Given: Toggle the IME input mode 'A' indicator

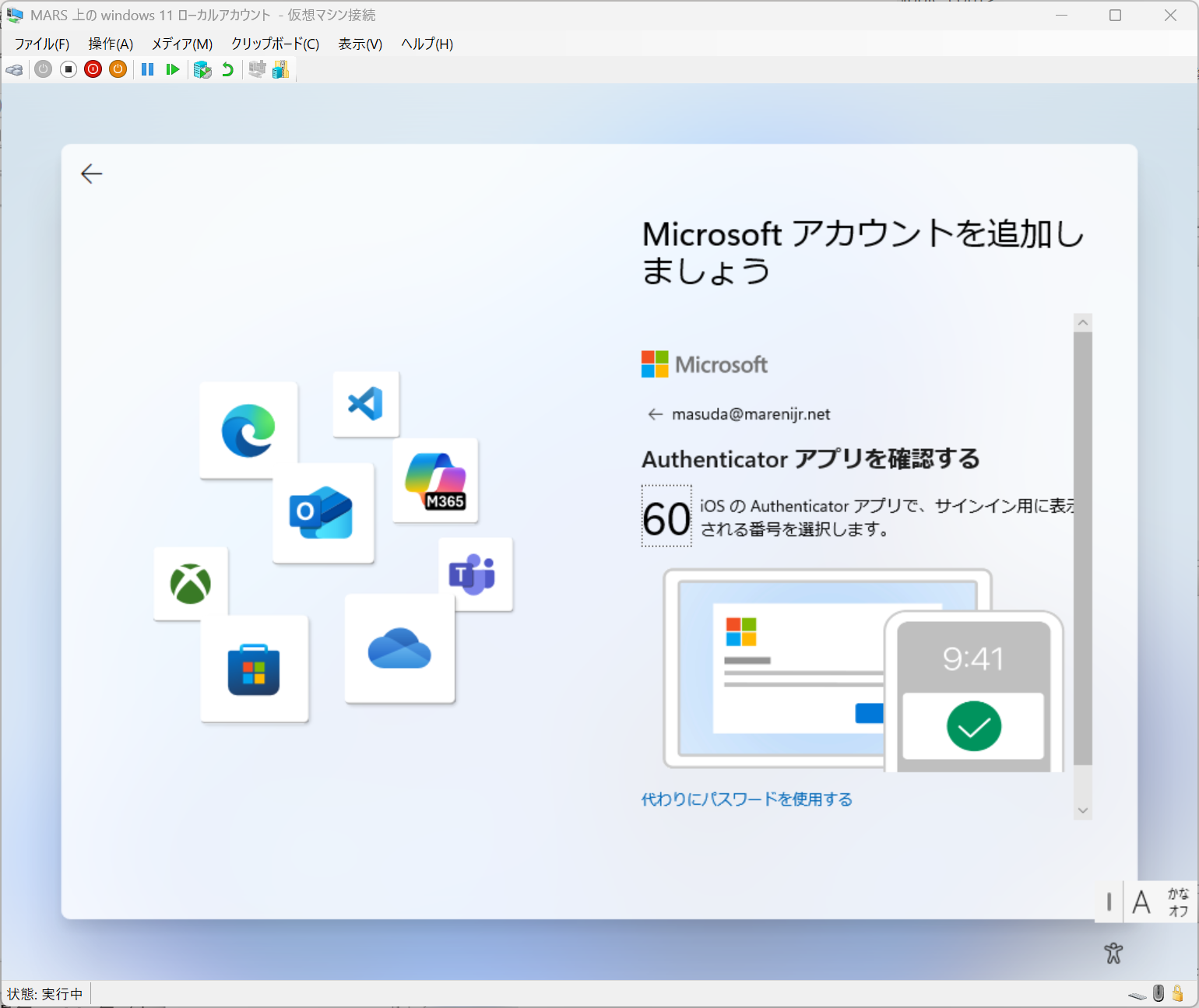Looking at the screenshot, I should coord(1141,902).
